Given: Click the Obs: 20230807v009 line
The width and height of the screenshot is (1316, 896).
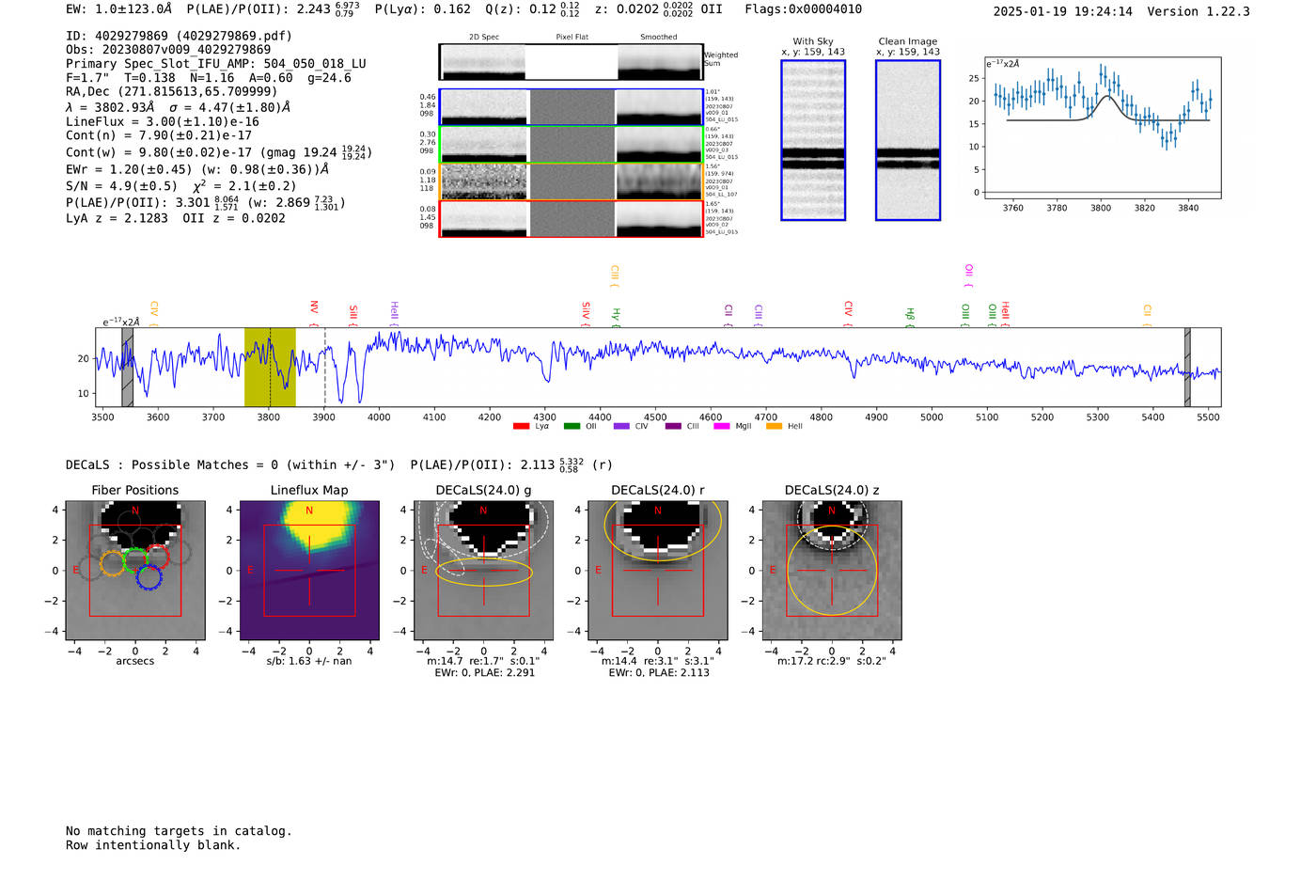Looking at the screenshot, I should click(168, 50).
